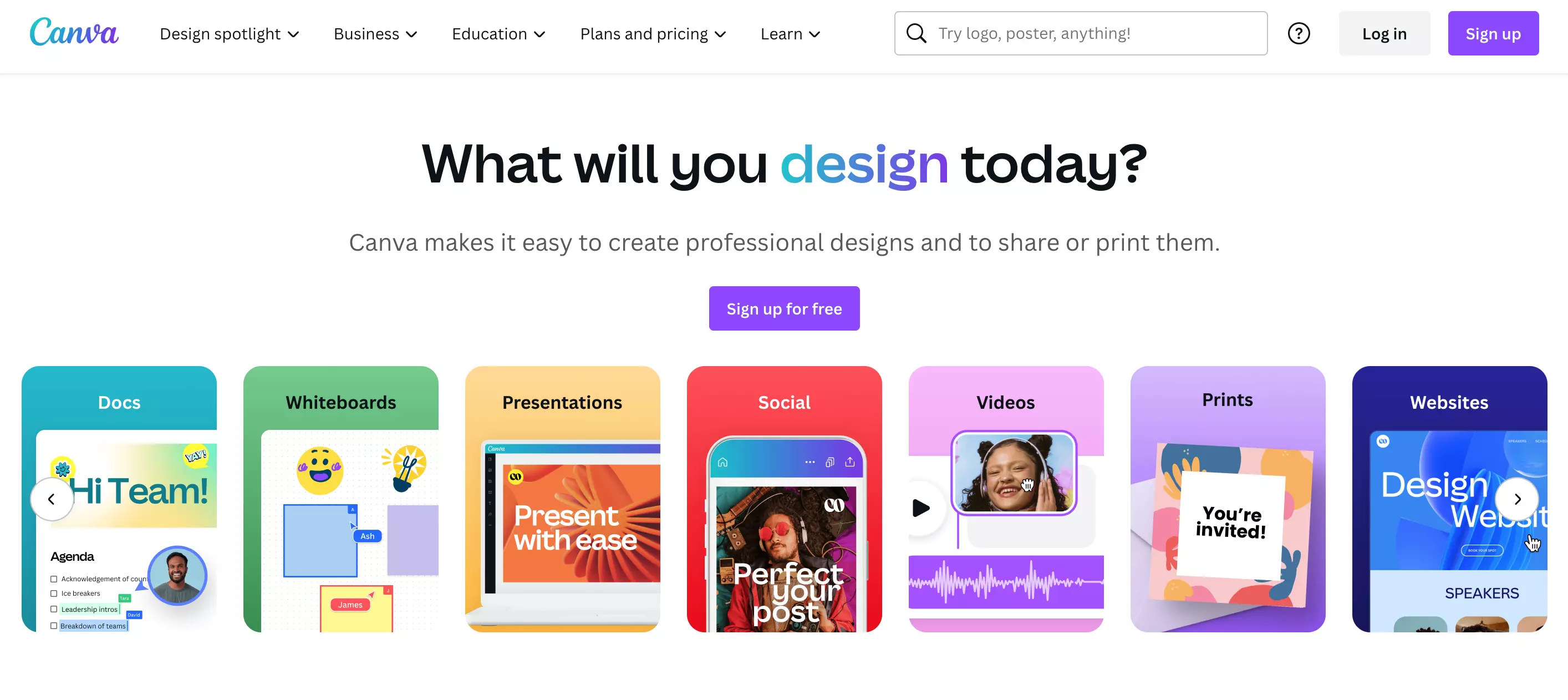Click the Log in button

[1385, 33]
